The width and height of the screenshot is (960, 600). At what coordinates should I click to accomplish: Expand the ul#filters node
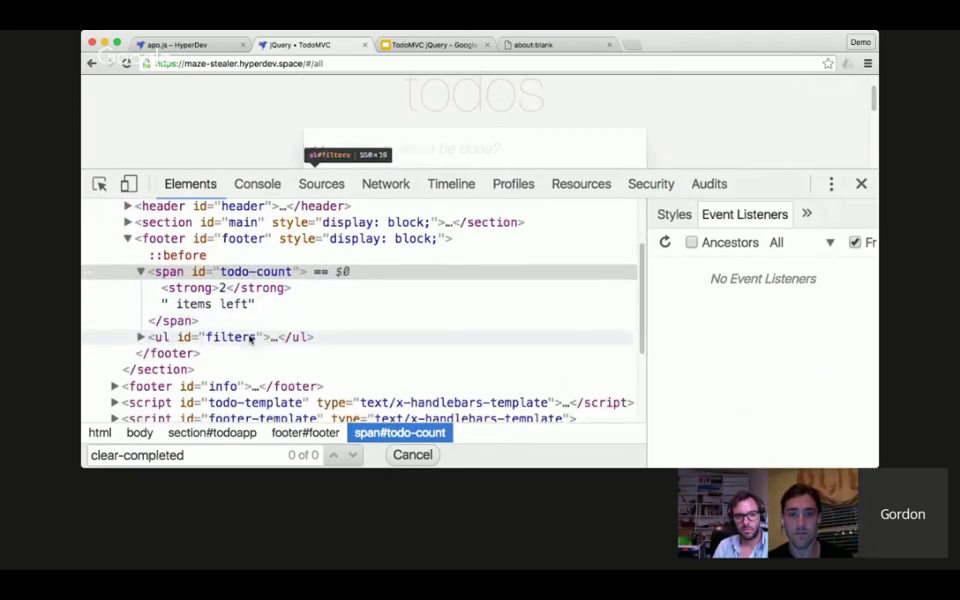[x=141, y=337]
